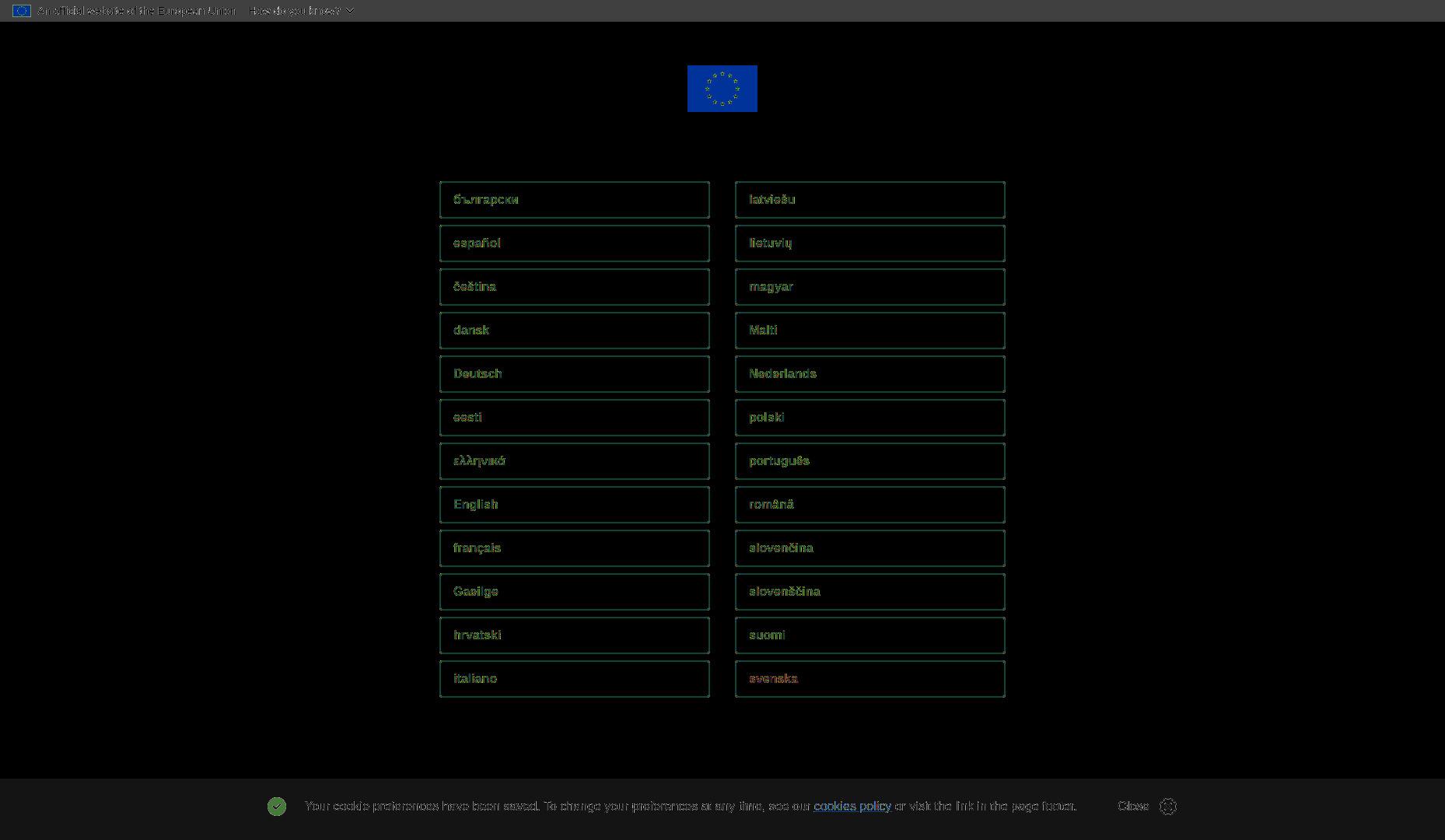Select English language
This screenshot has width=1445, height=840.
click(x=575, y=505)
